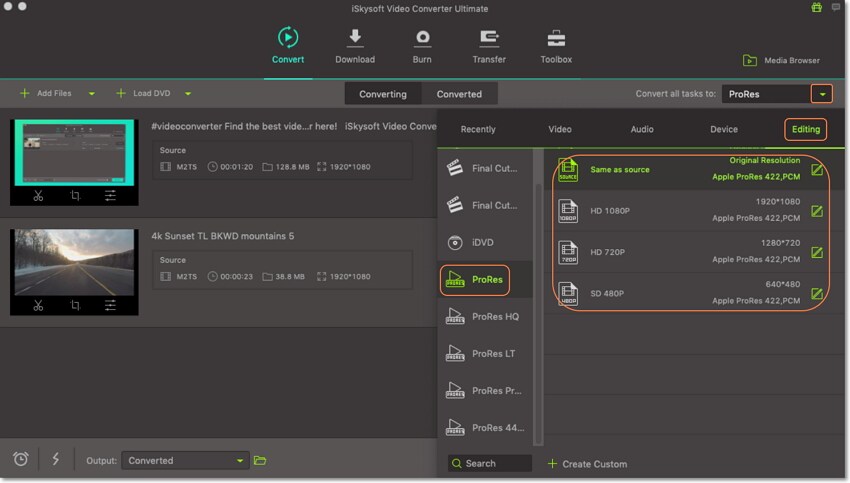850x483 pixels.
Task: Click the 1080P file icon
Action: [x=568, y=211]
